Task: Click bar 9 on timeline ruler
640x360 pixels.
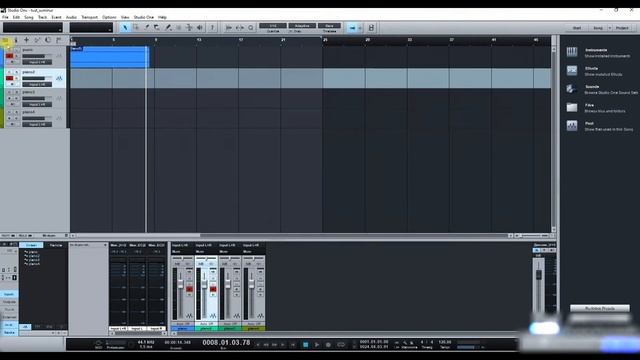Action: (156, 40)
